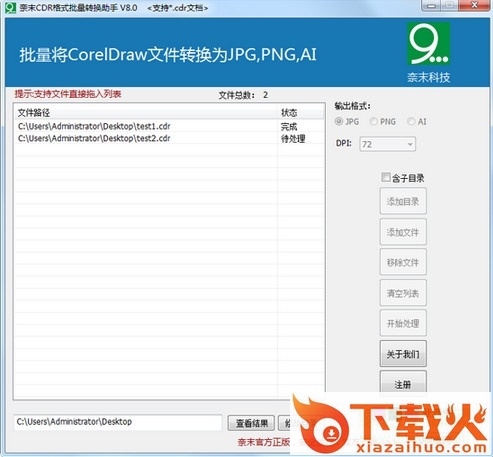Click the 待处理 status cell
The height and width of the screenshot is (457, 493).
tap(293, 139)
